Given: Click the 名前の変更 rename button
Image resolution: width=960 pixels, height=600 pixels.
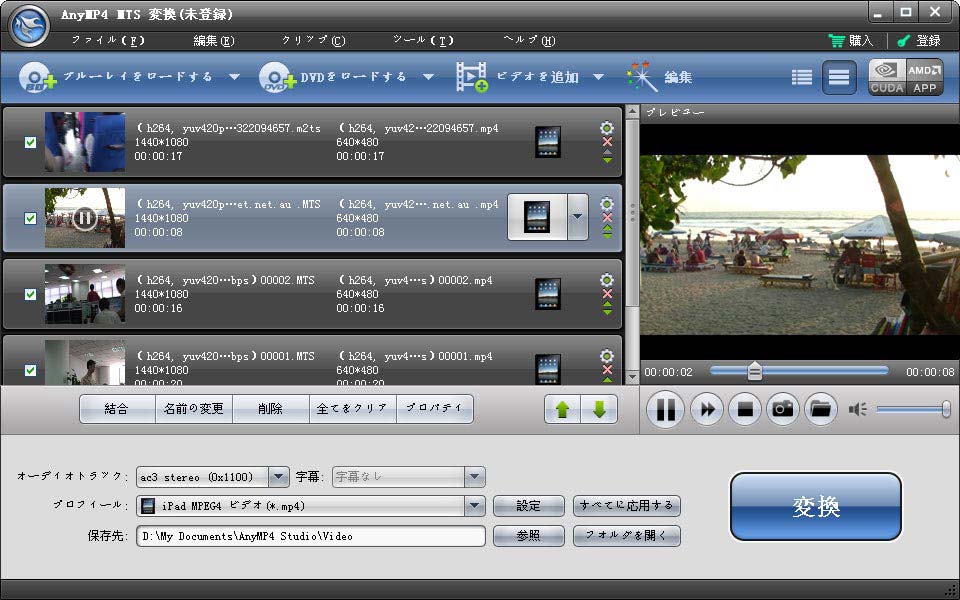Looking at the screenshot, I should [193, 409].
